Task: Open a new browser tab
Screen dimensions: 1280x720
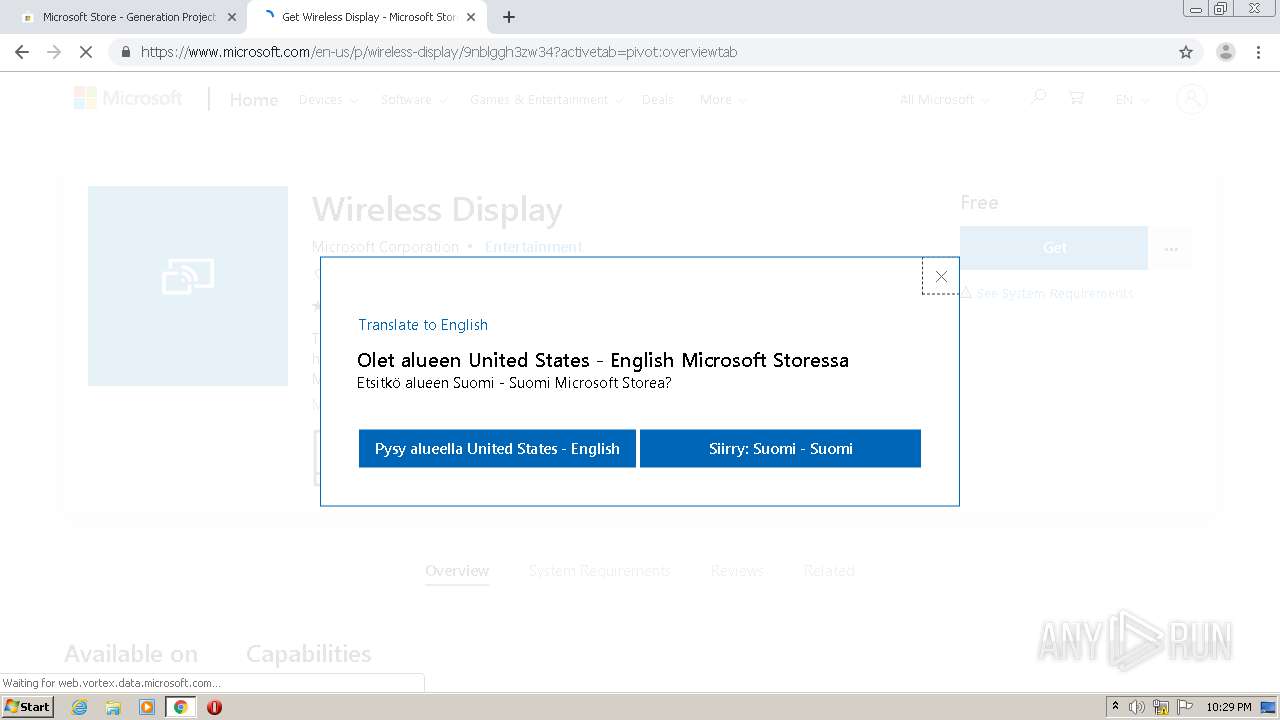Action: pos(508,17)
